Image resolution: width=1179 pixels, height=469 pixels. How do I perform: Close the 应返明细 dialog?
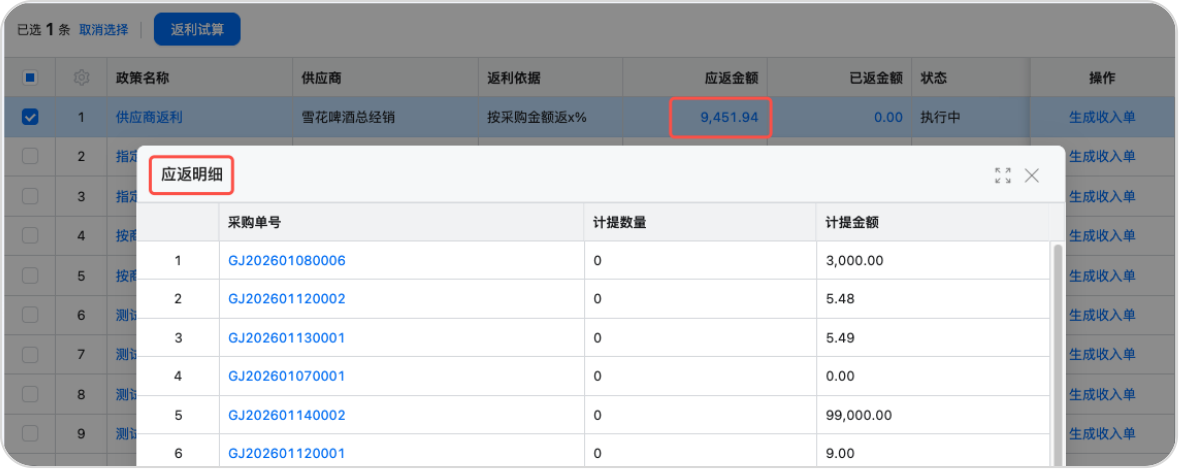pyautogui.click(x=1032, y=176)
